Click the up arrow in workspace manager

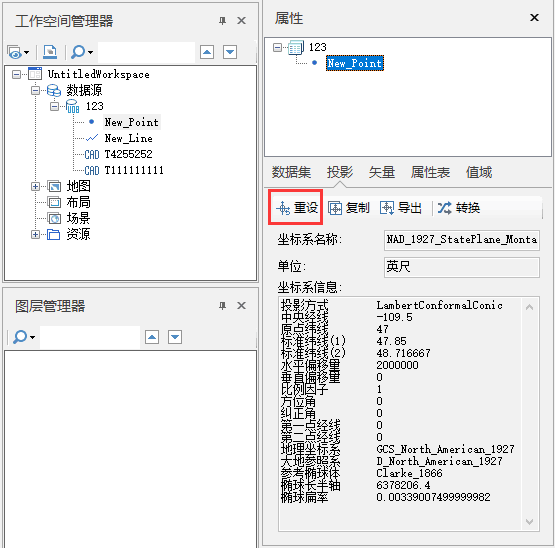tap(207, 52)
